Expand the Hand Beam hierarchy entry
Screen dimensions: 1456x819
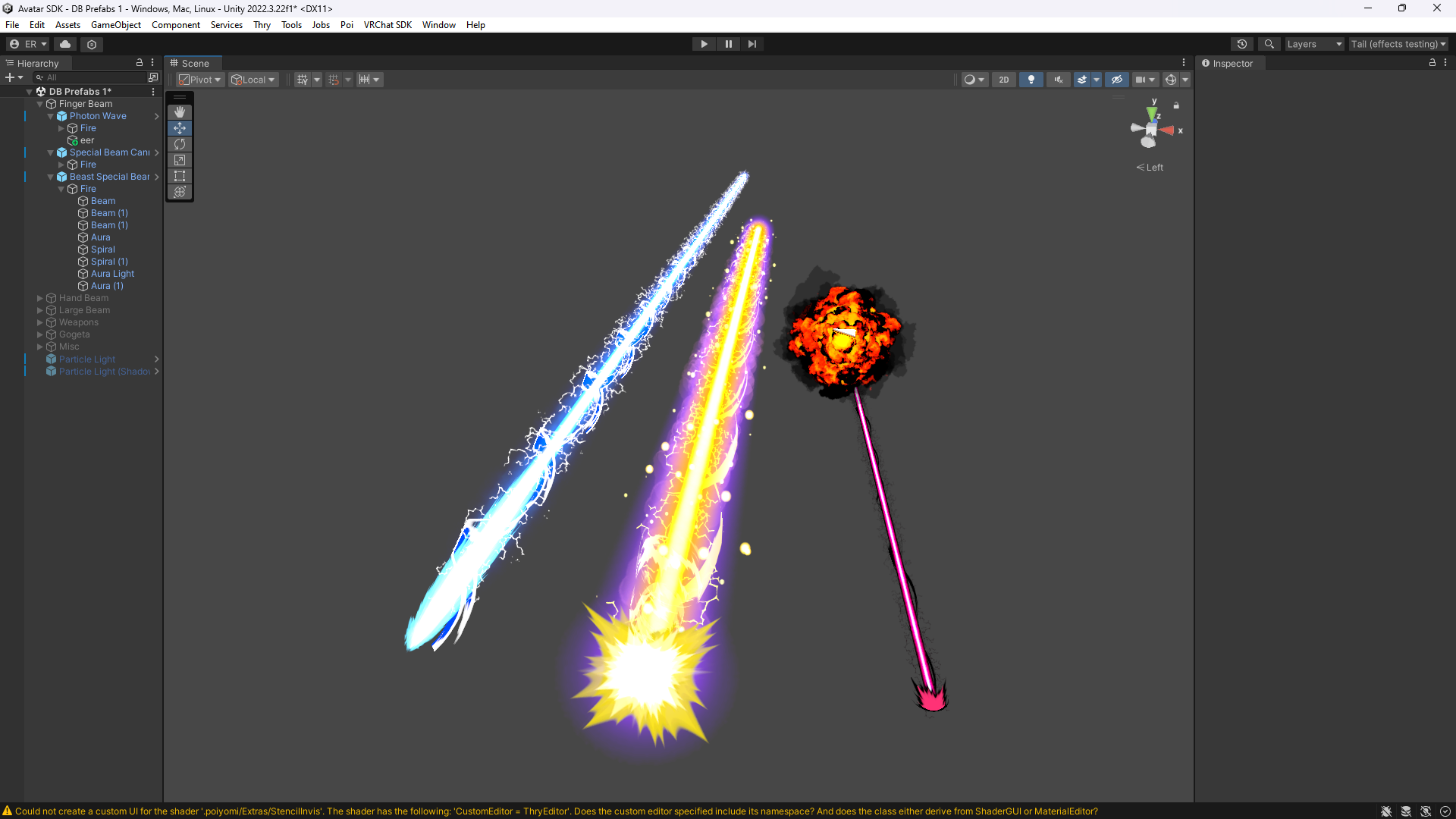(x=39, y=298)
